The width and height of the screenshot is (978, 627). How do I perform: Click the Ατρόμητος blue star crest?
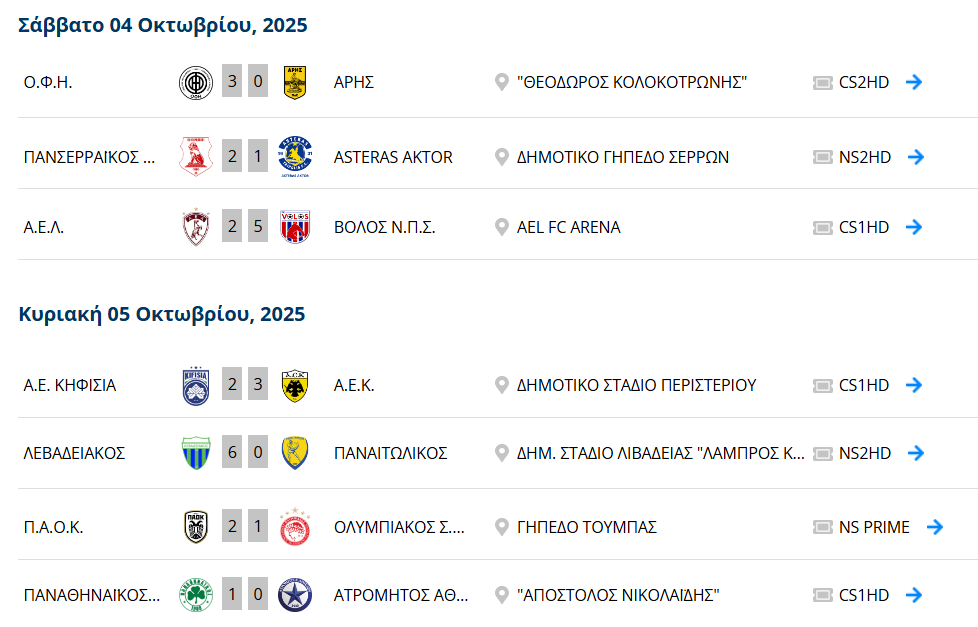tap(295, 595)
